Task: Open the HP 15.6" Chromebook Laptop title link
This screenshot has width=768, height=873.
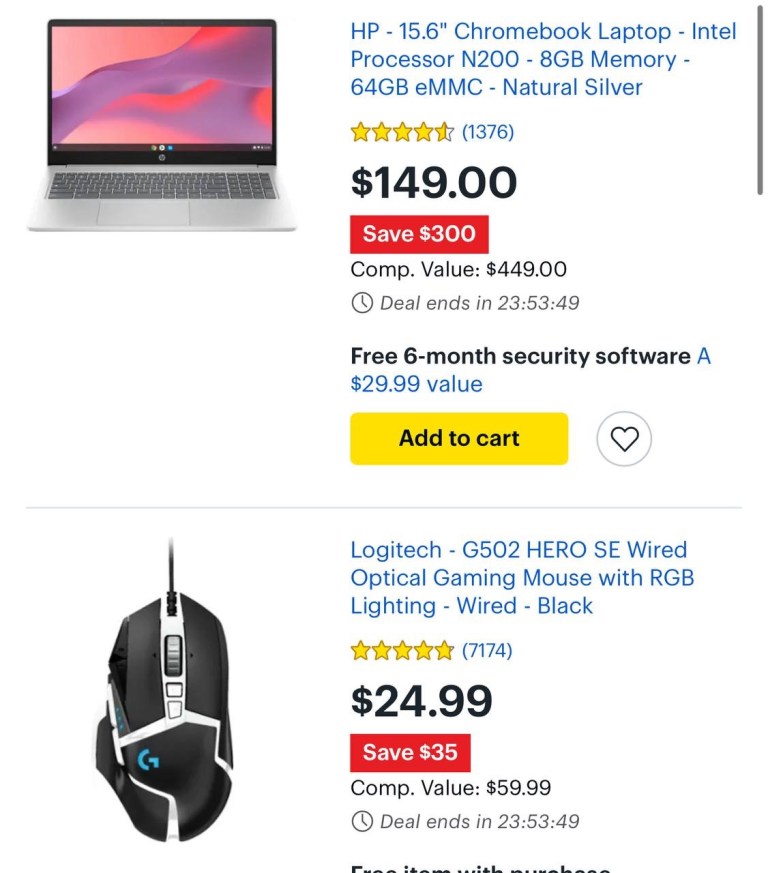Action: pyautogui.click(x=543, y=59)
